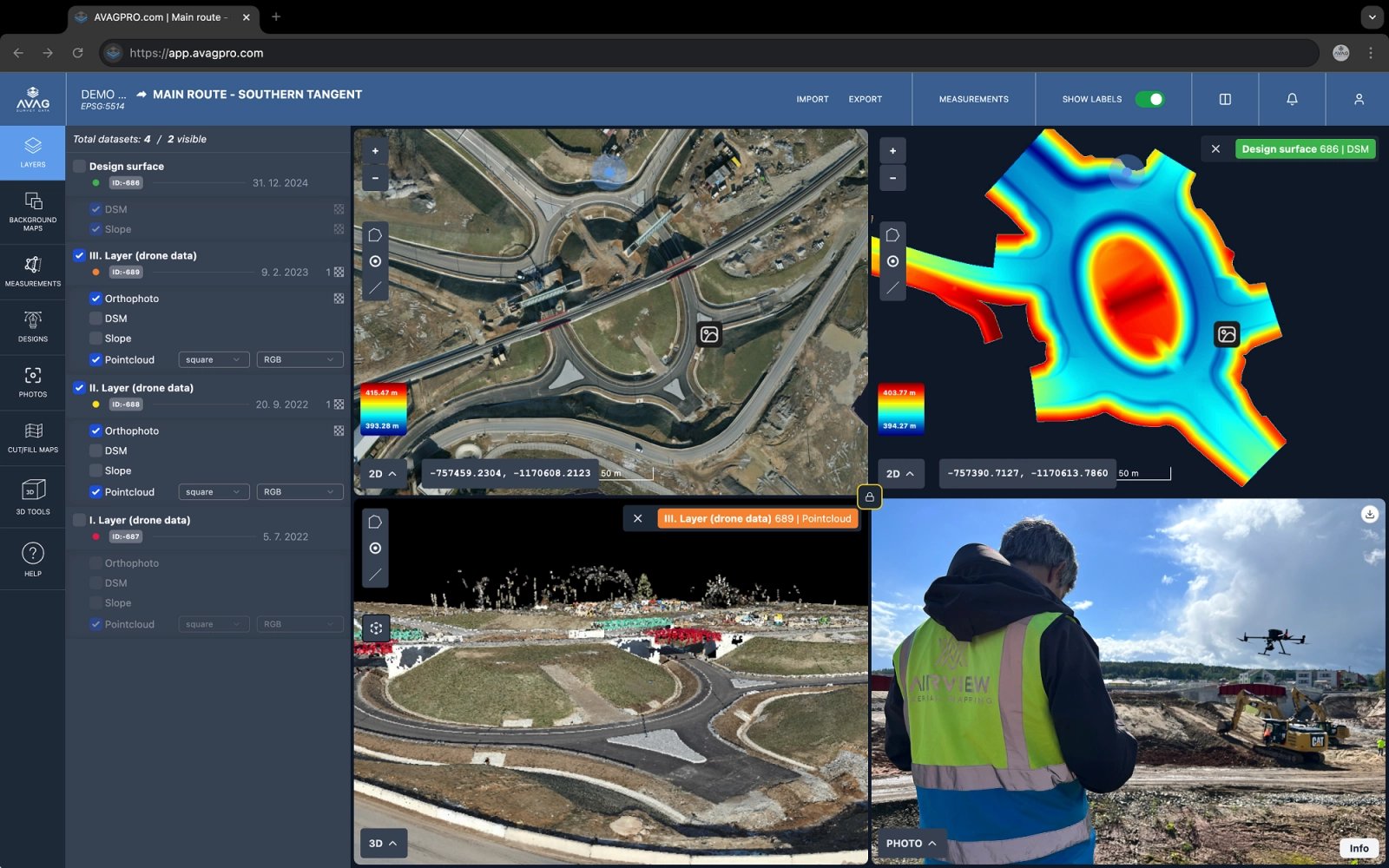Open the user account menu
This screenshot has width=1389, height=868.
click(1359, 99)
